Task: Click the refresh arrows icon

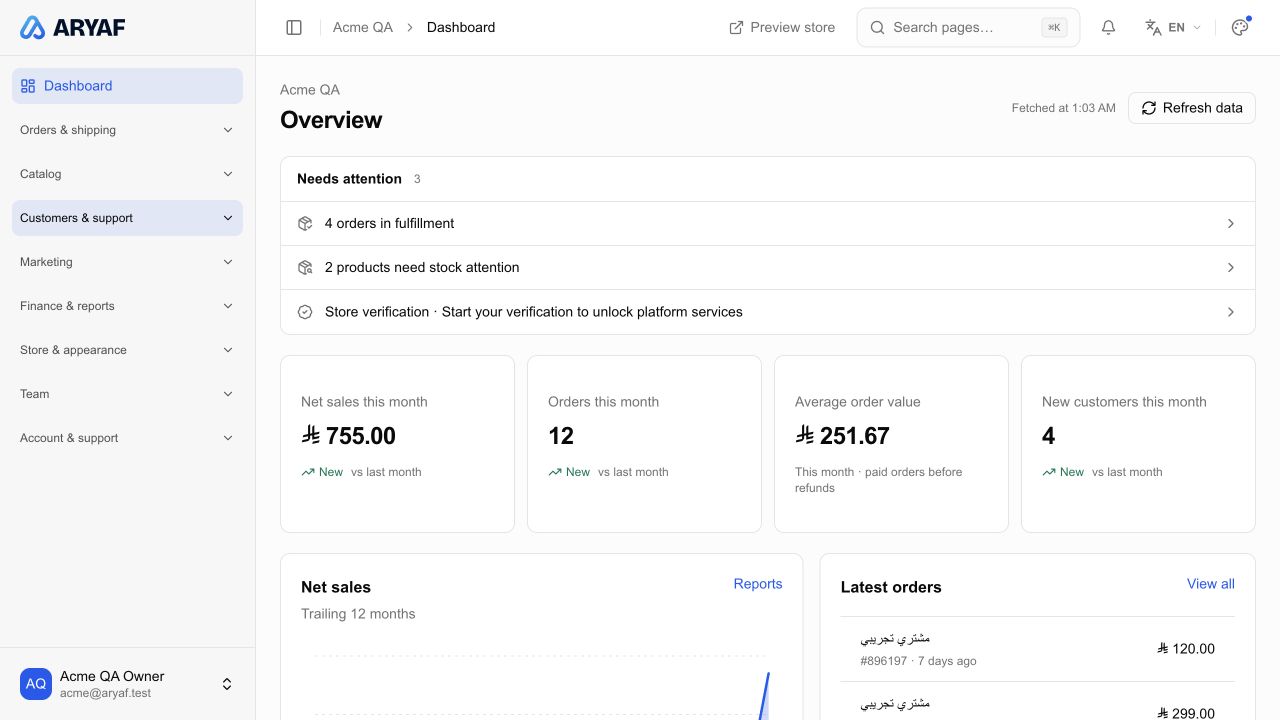Action: coord(1149,108)
